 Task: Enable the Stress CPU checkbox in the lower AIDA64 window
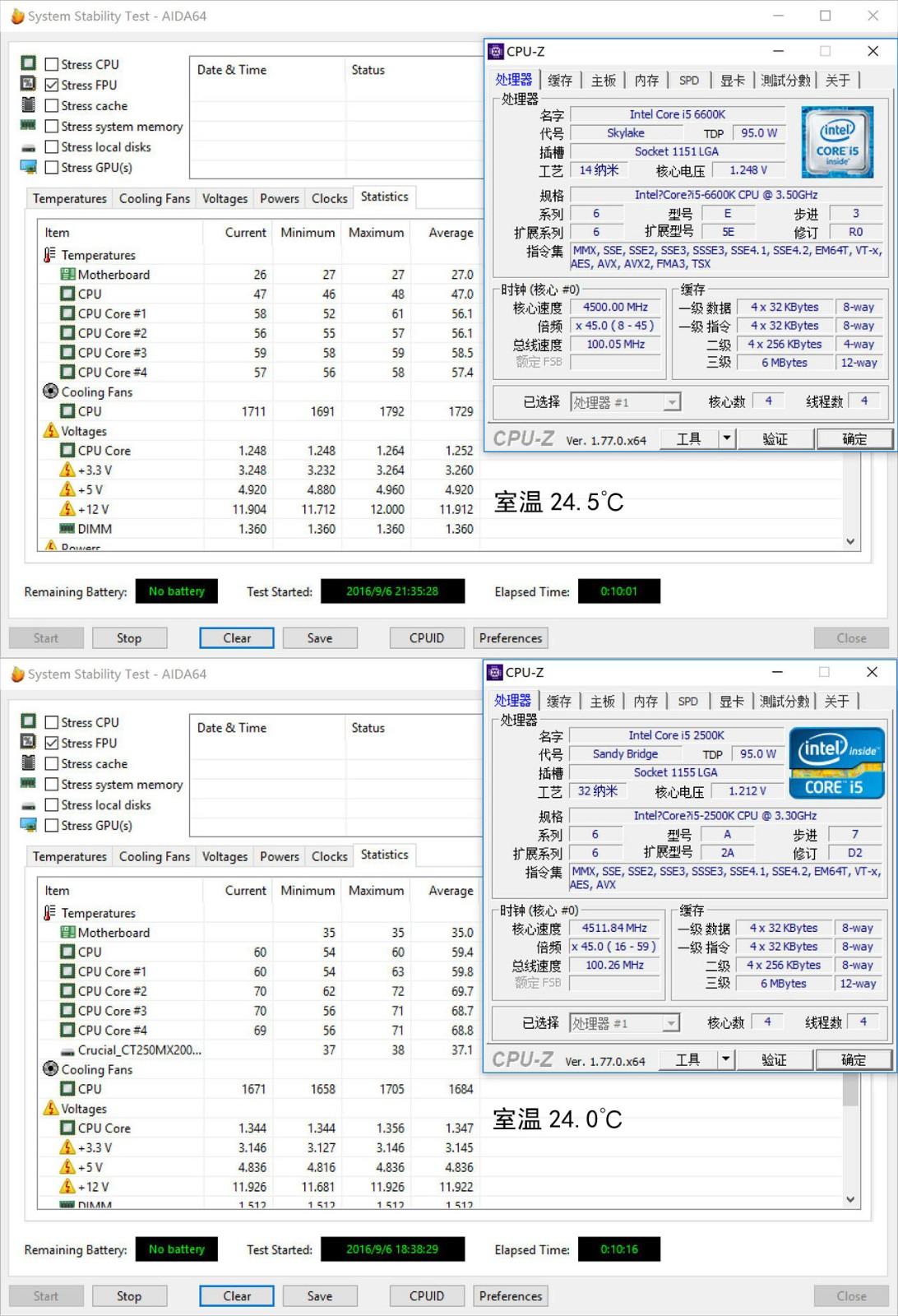(x=52, y=722)
